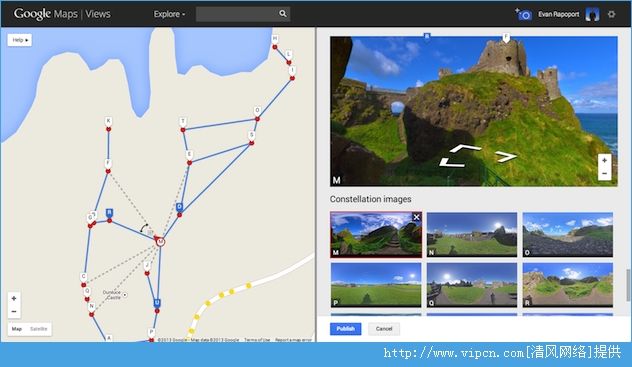Click the forward navigation arrow in panorama
632x367 pixels.
[x=466, y=149]
